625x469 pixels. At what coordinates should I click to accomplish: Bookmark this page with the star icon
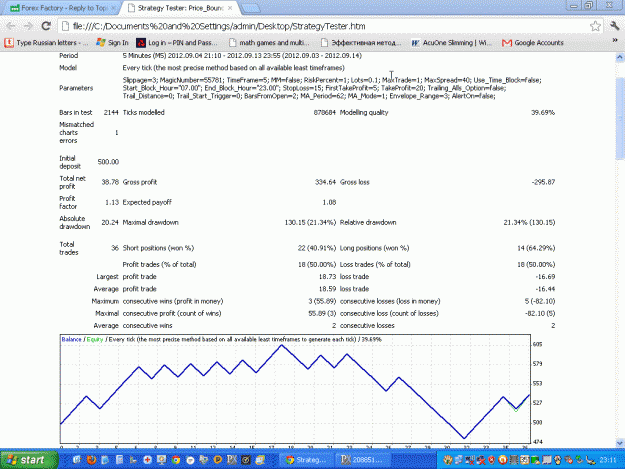pyautogui.click(x=596, y=26)
